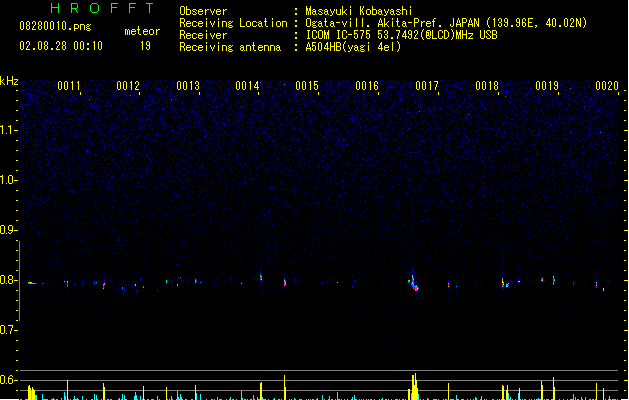629x400 pixels.
Task: Click the 0013 time marker
Action: pyautogui.click(x=188, y=86)
